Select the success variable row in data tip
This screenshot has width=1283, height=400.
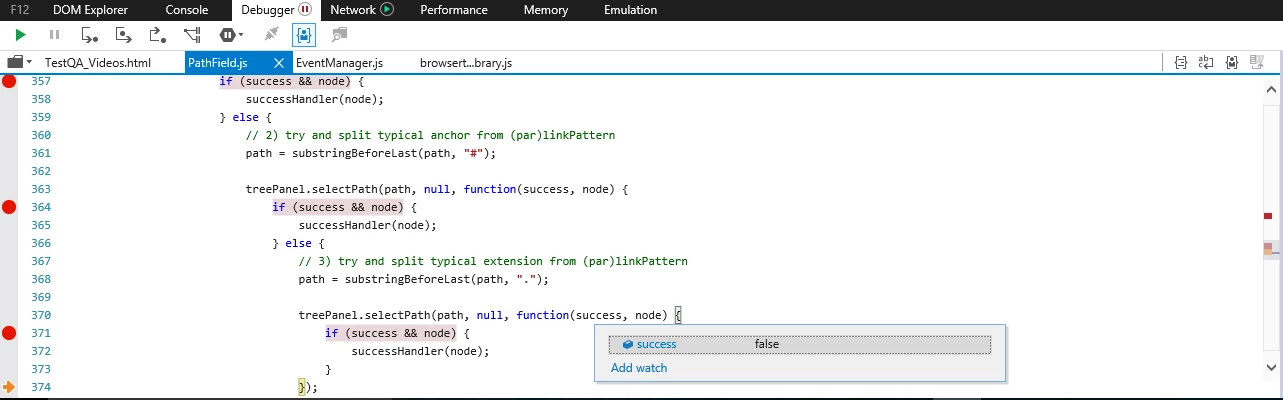(x=799, y=344)
